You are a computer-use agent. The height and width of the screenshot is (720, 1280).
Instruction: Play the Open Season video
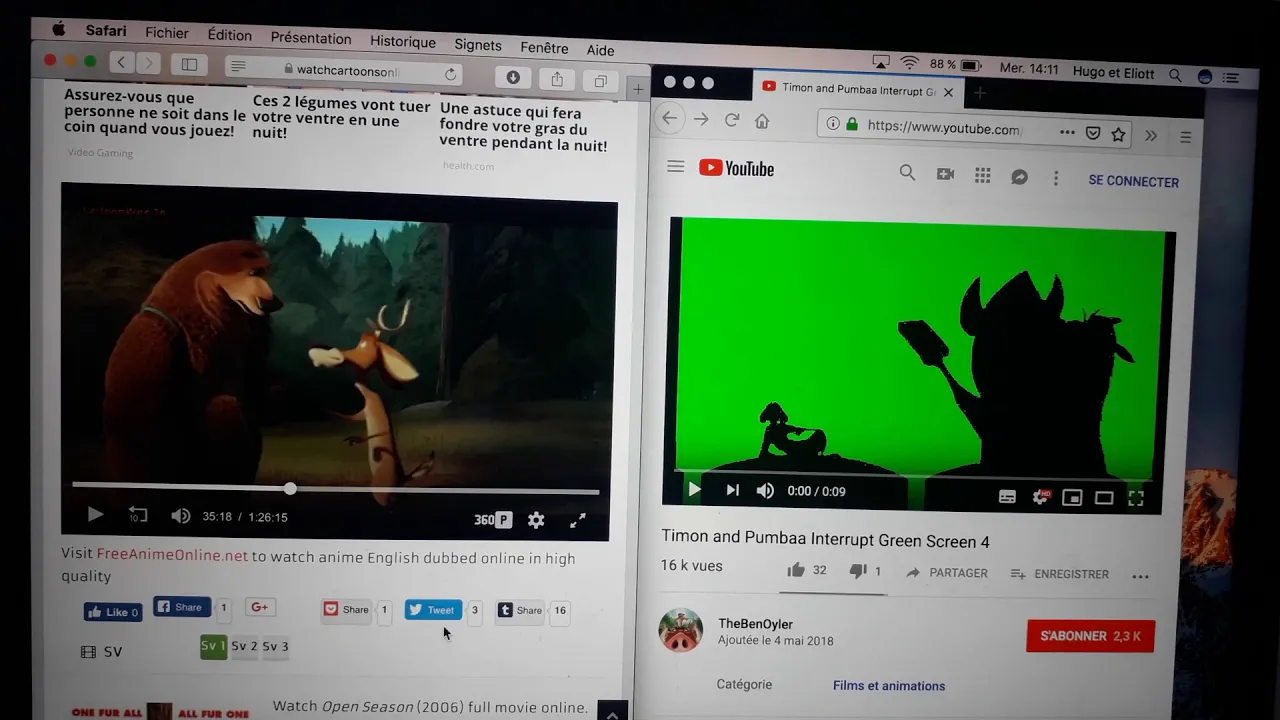[95, 514]
